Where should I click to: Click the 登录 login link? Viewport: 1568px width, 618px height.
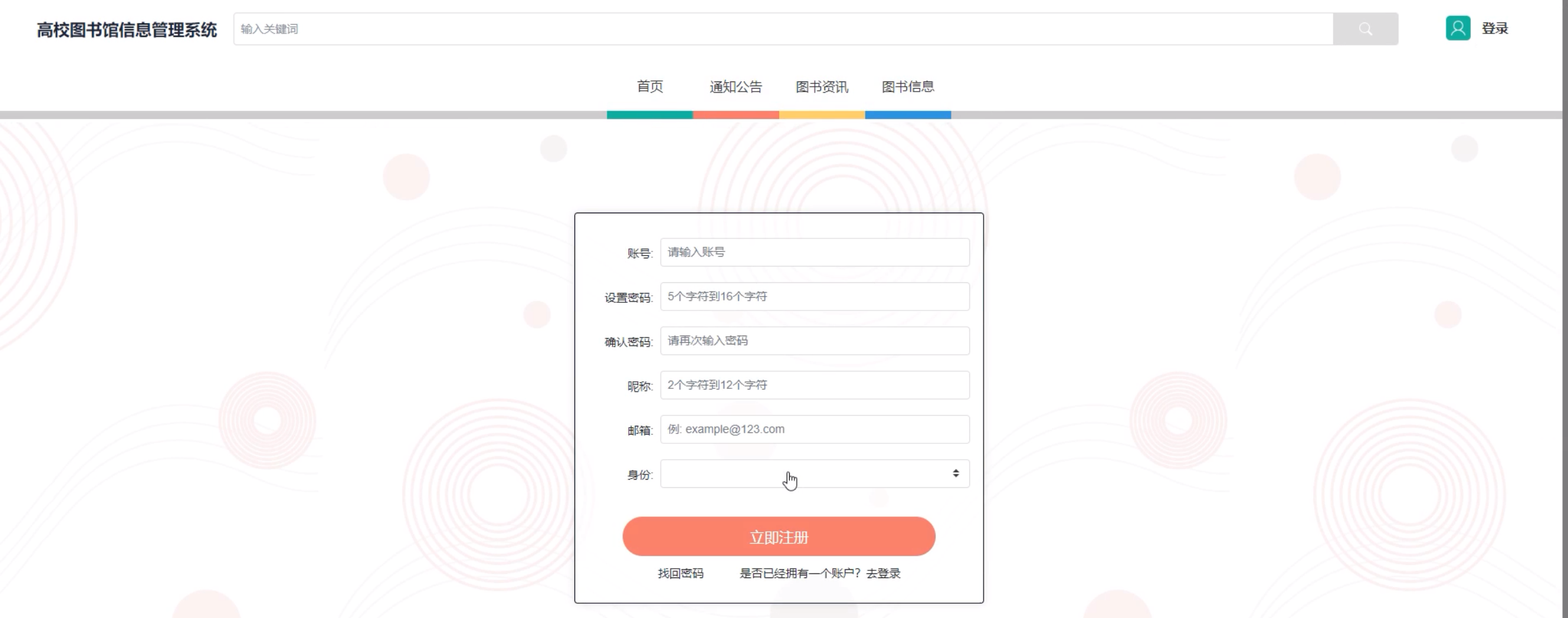pos(1494,28)
